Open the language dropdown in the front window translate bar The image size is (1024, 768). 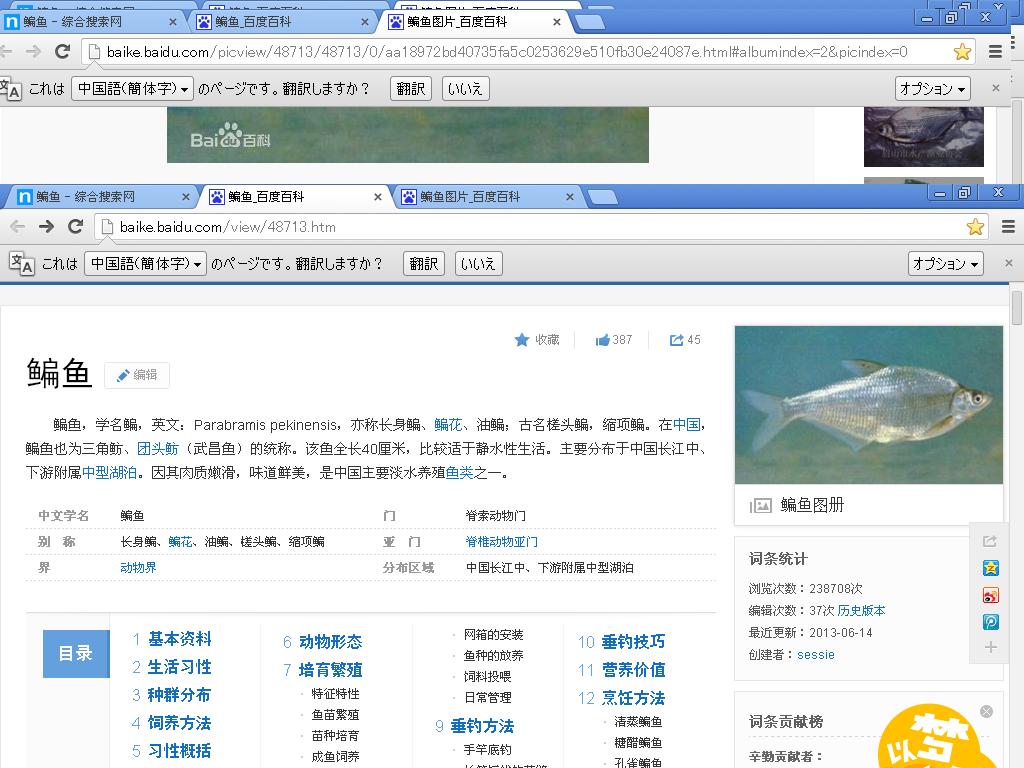[x=146, y=264]
